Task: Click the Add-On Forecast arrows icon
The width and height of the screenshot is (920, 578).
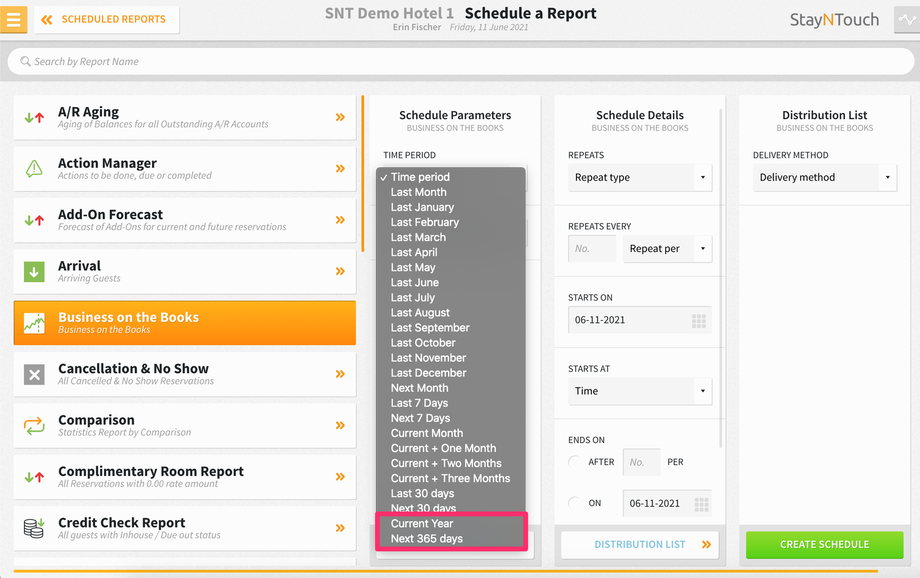Action: click(34, 221)
